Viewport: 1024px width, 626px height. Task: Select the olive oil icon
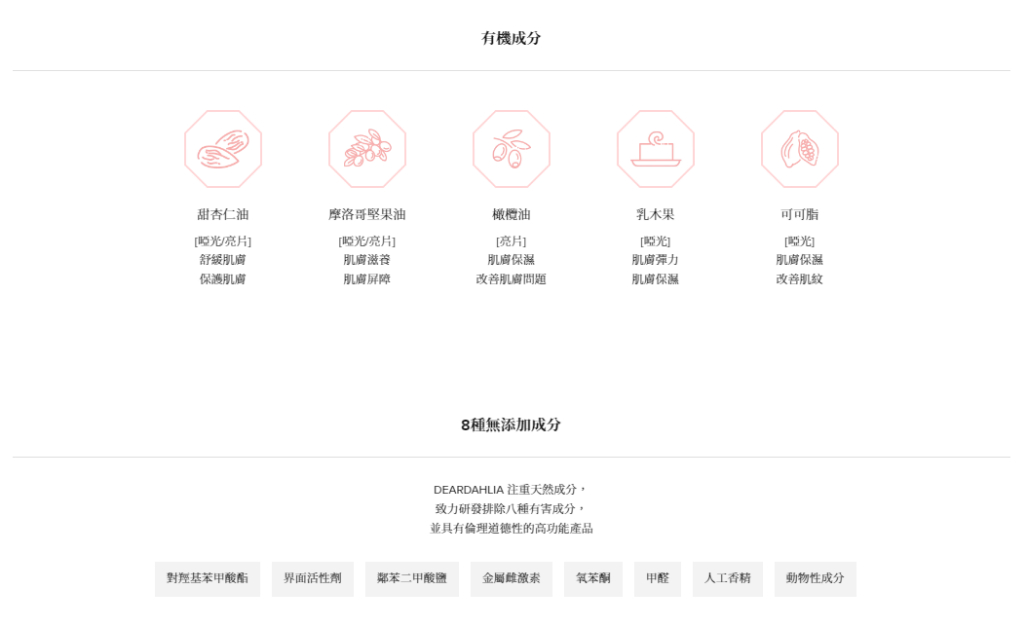pyautogui.click(x=511, y=149)
